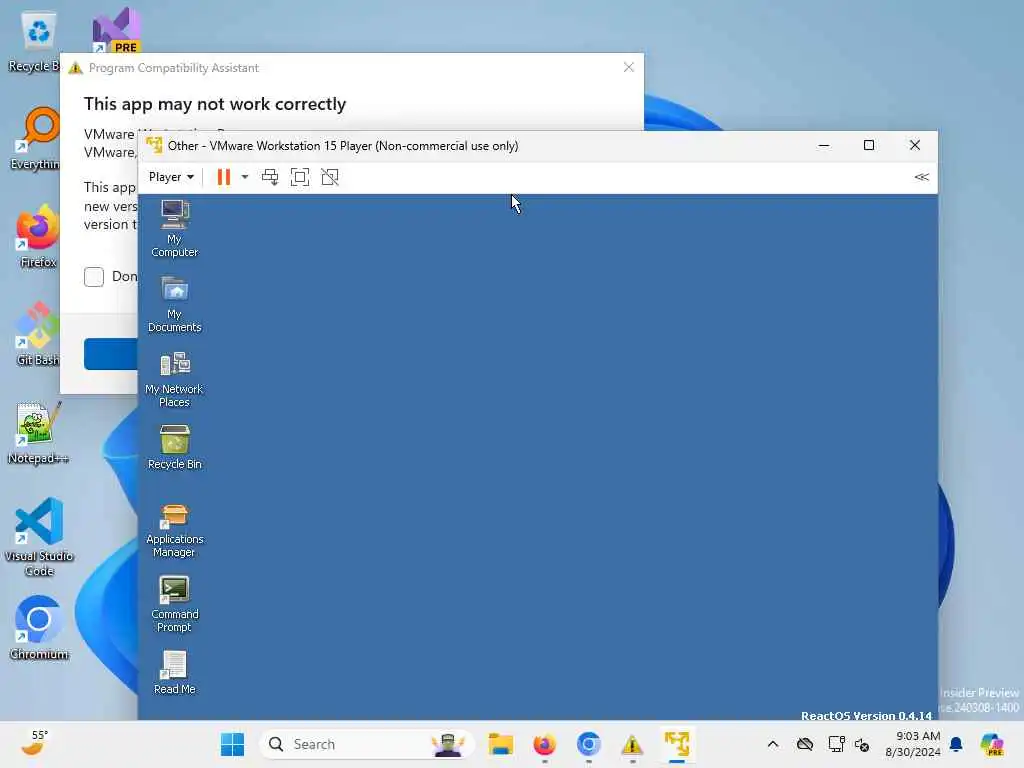The width and height of the screenshot is (1024, 768).
Task: Tick the Don't show checkbox in Compatibility Assistant
Action: click(x=94, y=277)
